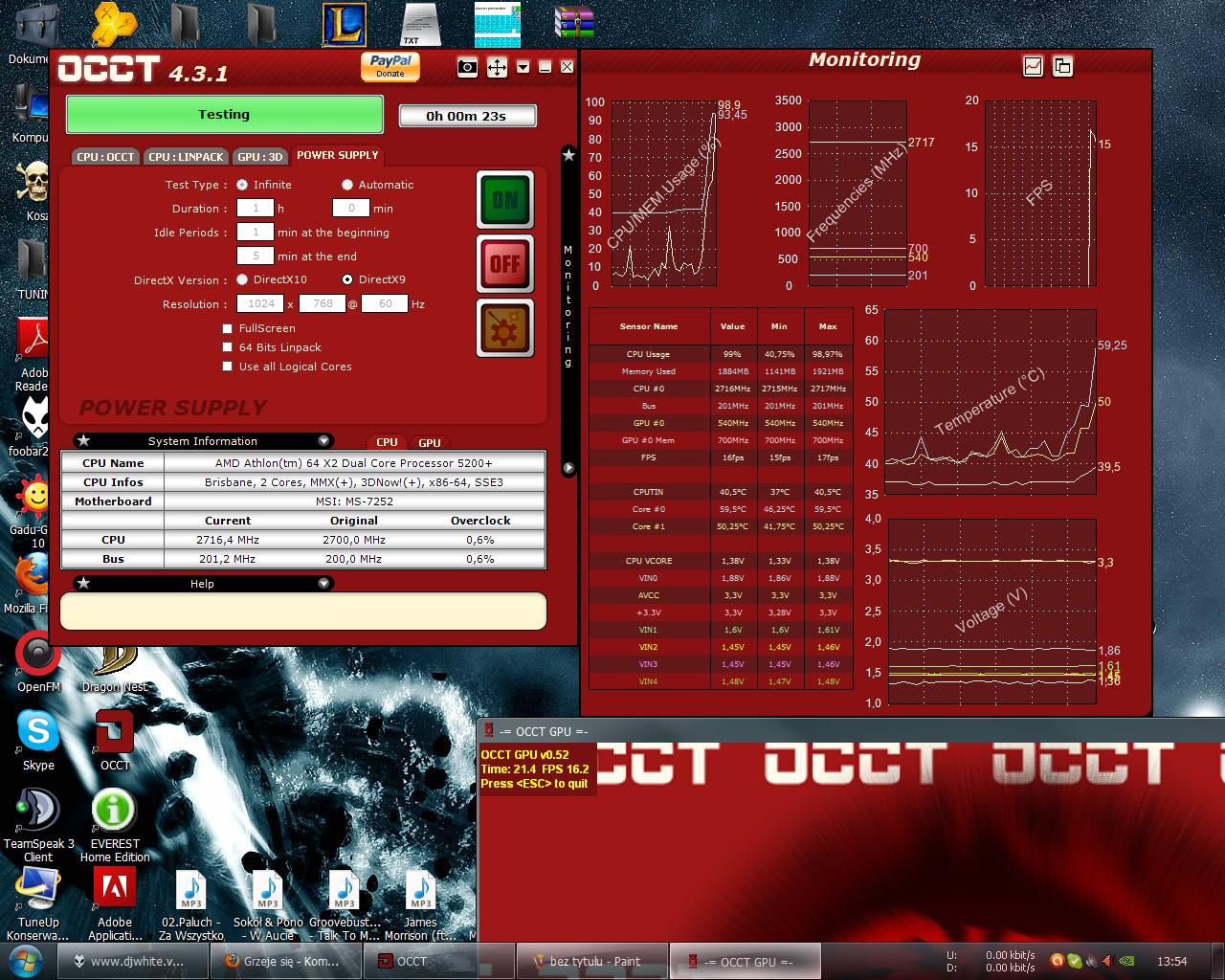This screenshot has width=1225, height=980.
Task: Click the refresh rate Hz field
Action: (x=385, y=303)
